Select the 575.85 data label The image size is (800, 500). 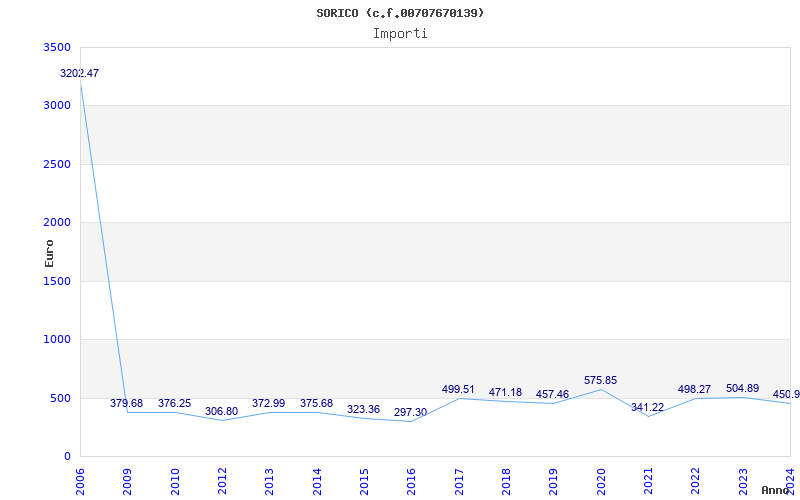click(601, 380)
